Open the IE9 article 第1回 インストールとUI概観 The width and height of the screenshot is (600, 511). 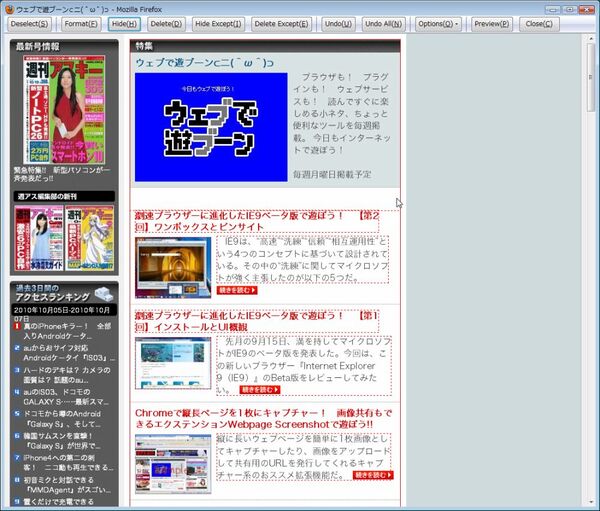[x=256, y=321]
